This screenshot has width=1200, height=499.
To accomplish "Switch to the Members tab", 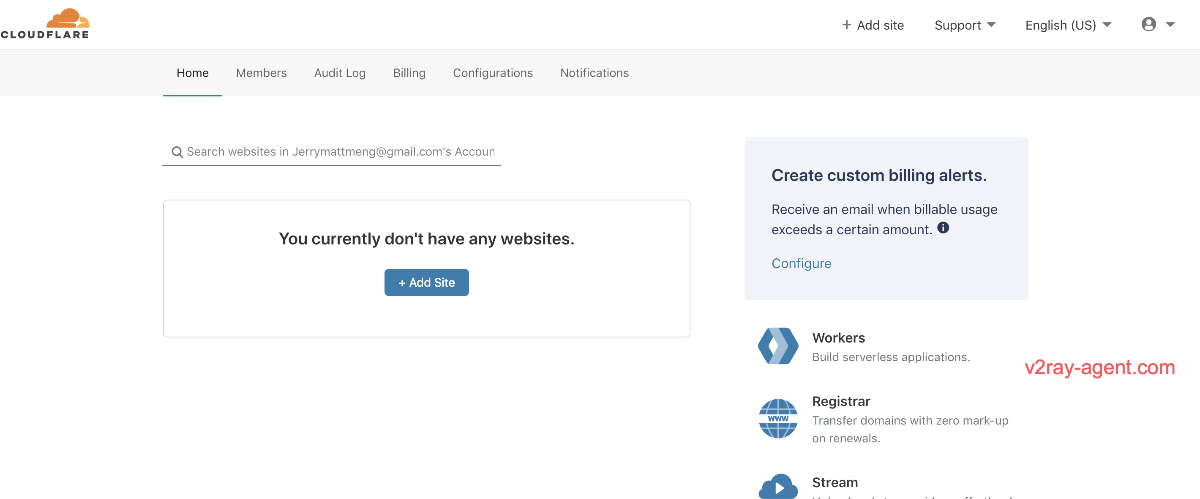I will coord(261,73).
